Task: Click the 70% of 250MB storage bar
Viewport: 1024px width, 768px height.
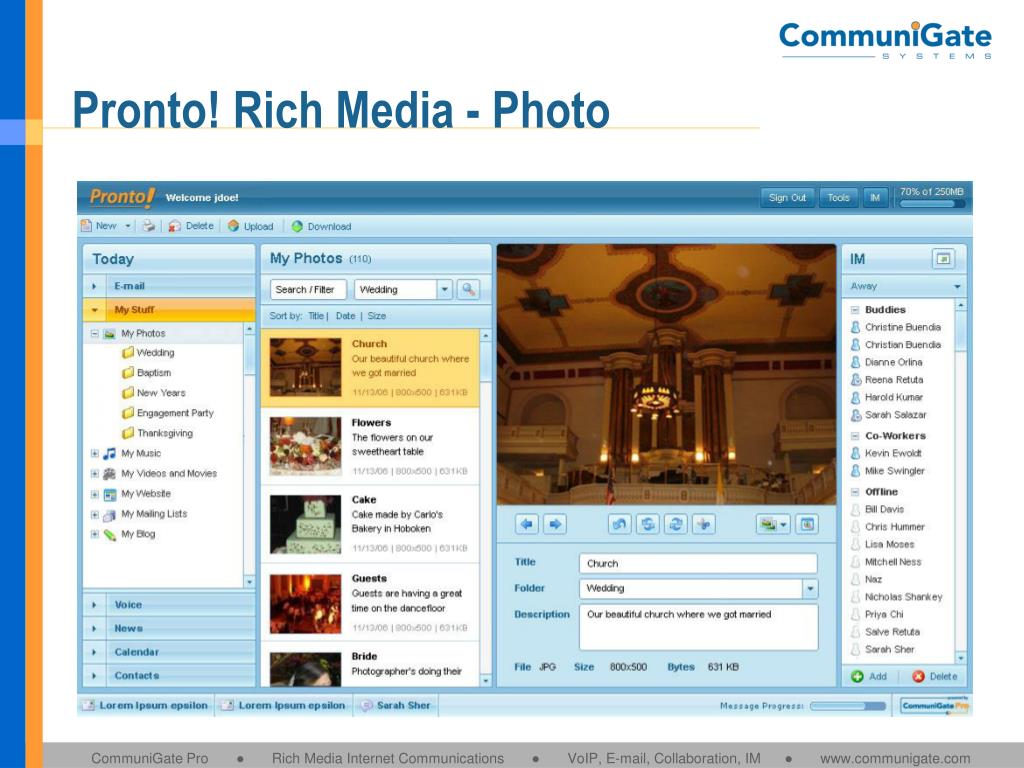Action: tap(932, 204)
